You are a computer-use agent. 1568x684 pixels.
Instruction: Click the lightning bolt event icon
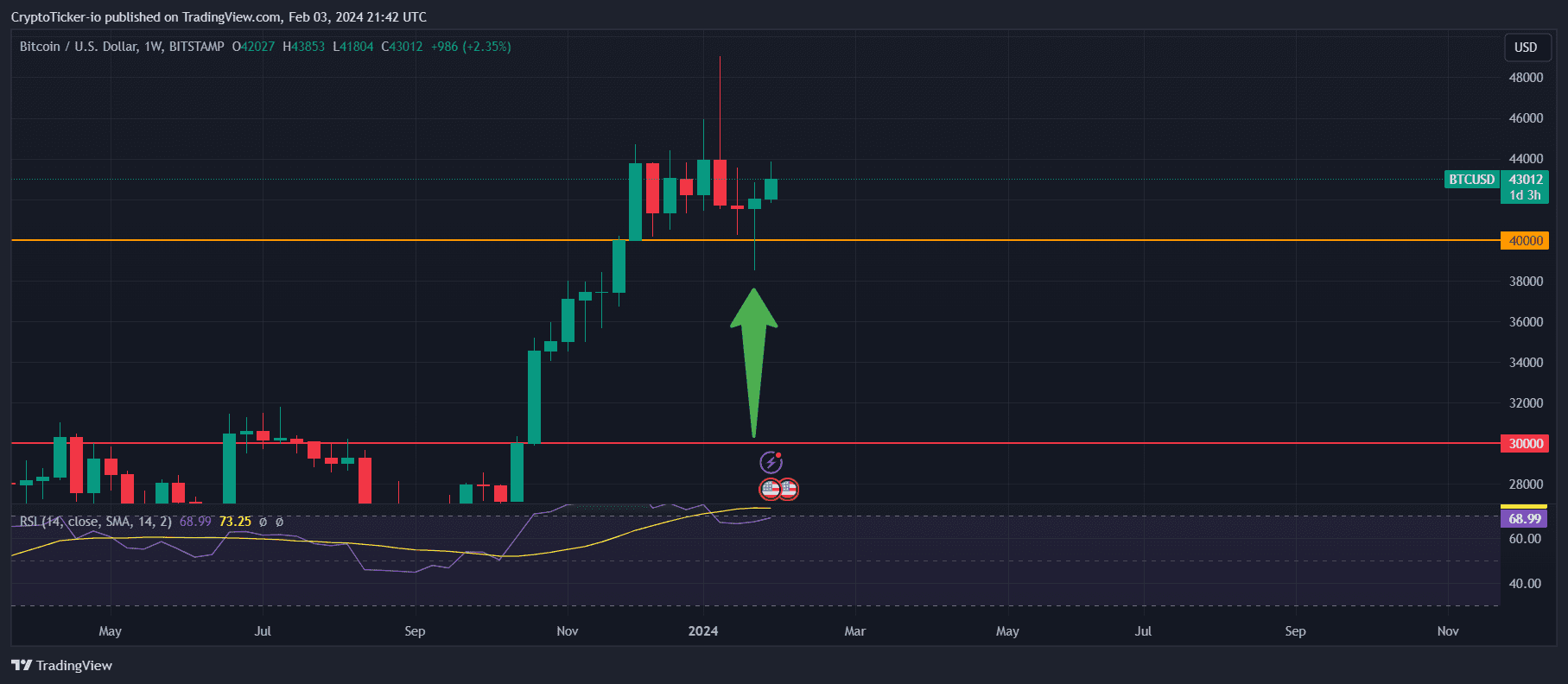tap(771, 463)
